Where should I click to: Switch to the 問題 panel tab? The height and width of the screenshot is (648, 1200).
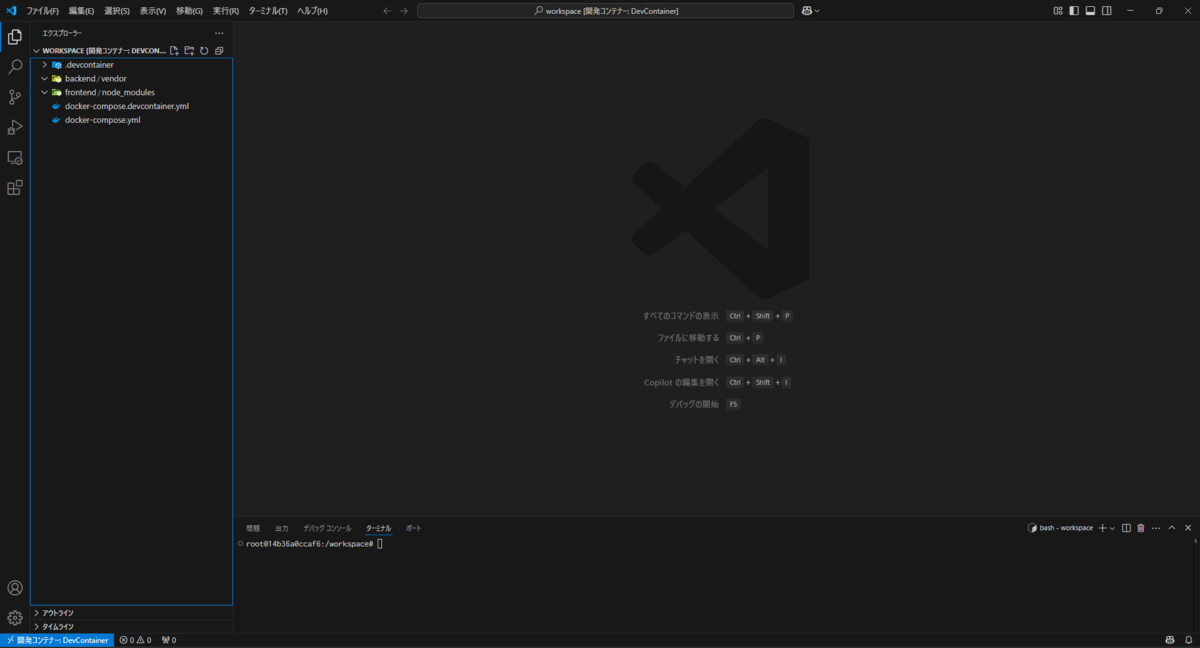click(x=253, y=528)
